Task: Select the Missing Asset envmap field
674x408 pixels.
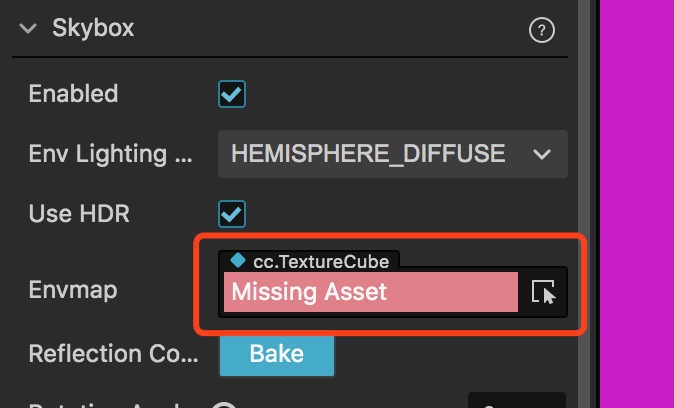Action: [370, 292]
